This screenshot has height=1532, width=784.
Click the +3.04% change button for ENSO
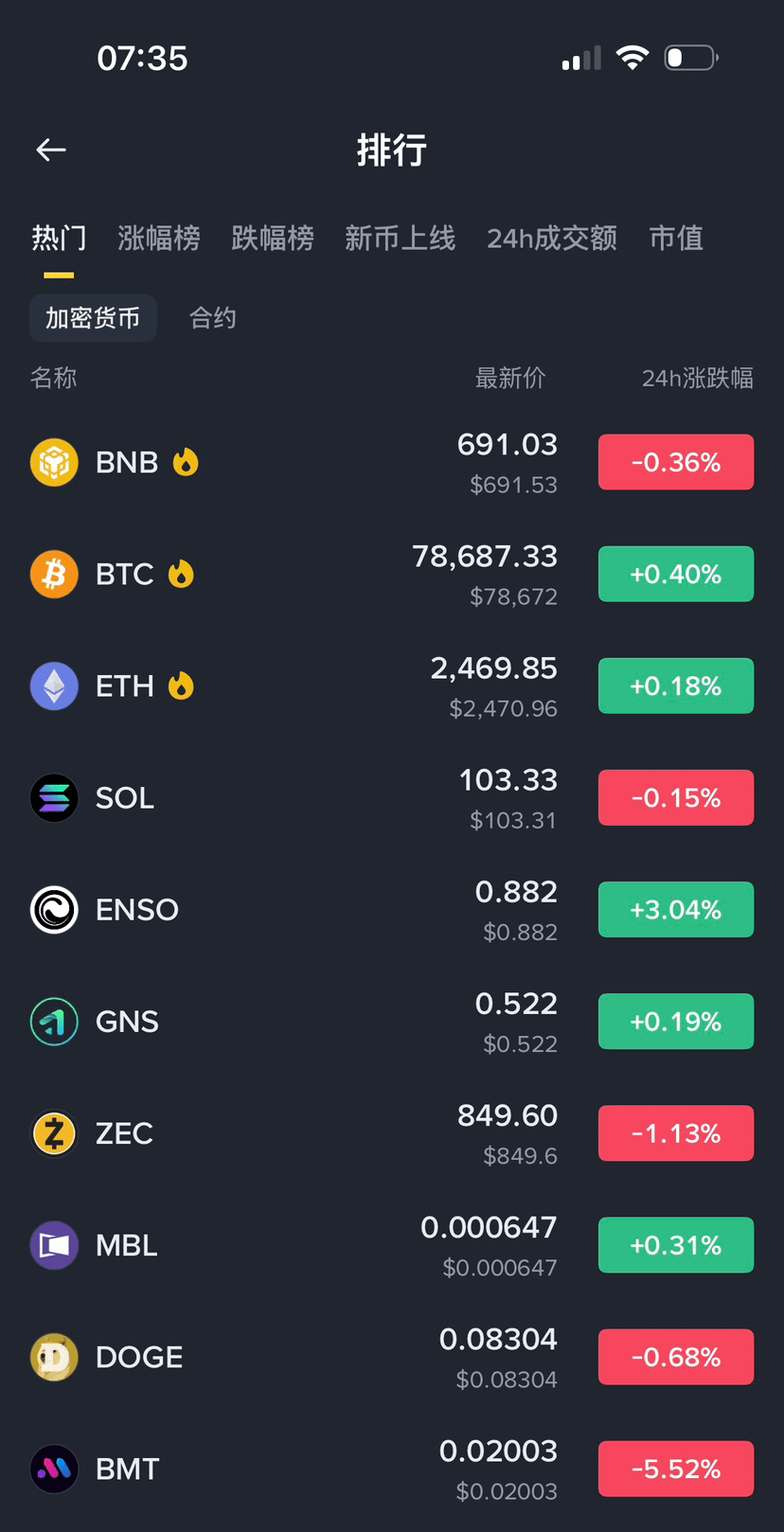pyautogui.click(x=676, y=909)
